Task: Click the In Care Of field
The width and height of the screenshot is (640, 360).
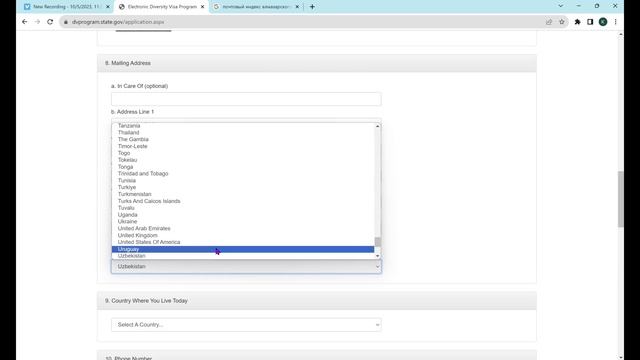Action: pos(246,99)
